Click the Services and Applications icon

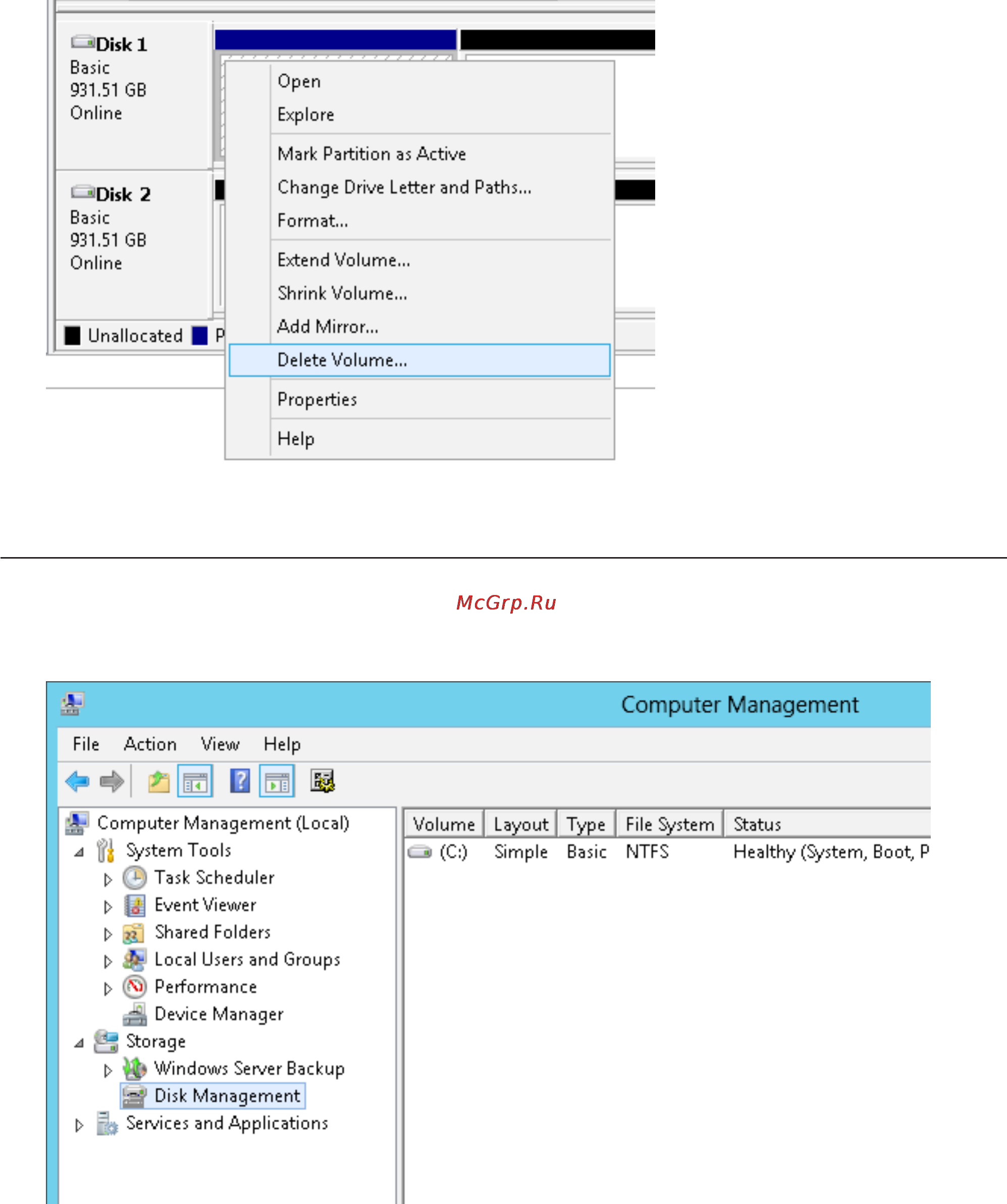click(107, 1124)
